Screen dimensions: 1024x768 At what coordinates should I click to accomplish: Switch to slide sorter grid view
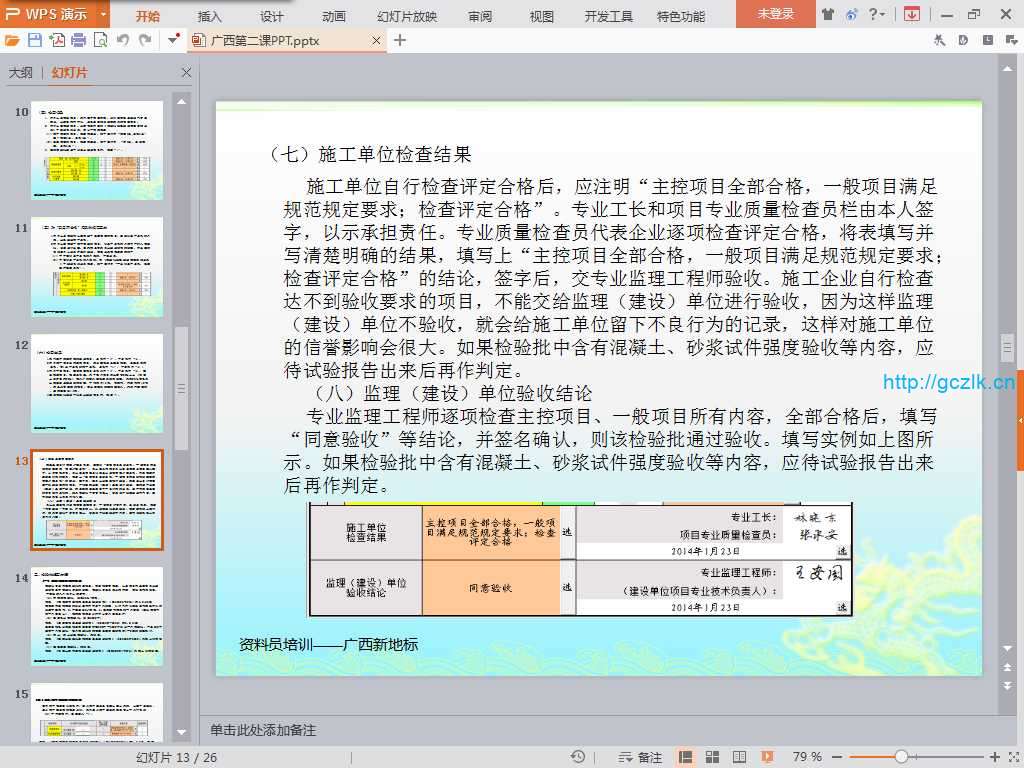[x=713, y=757]
